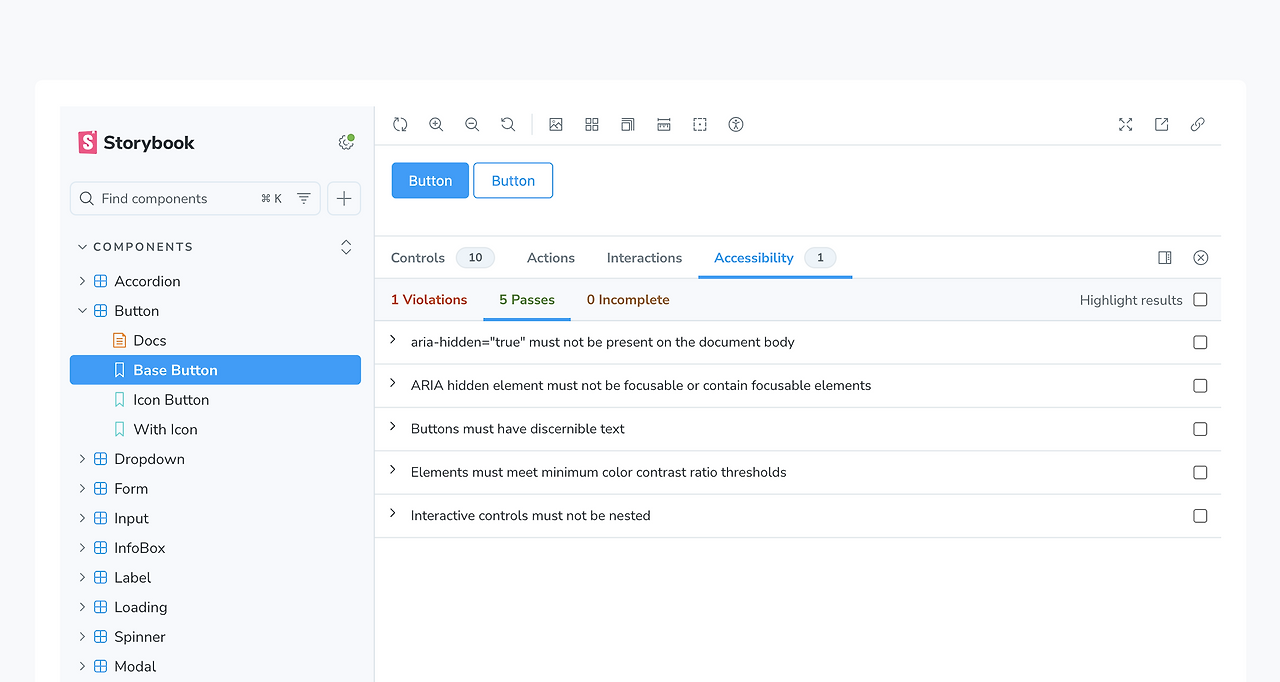
Task: Copy the canvas link
Action: (1198, 124)
